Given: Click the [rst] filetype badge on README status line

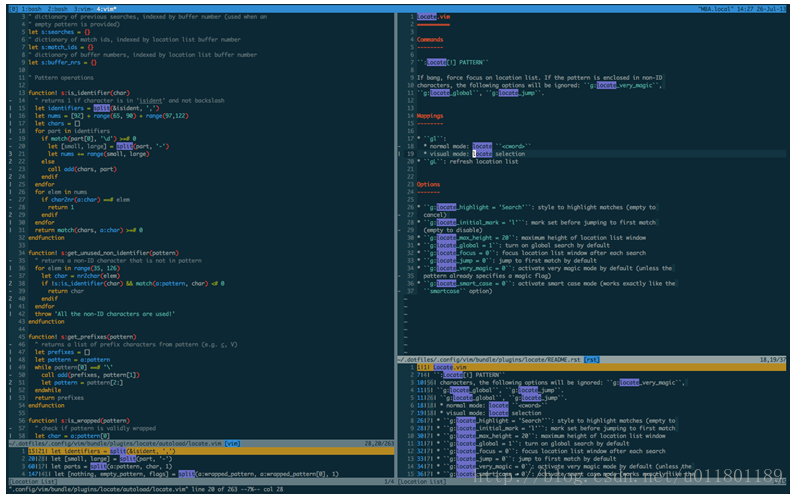Looking at the screenshot, I should pos(591,360).
